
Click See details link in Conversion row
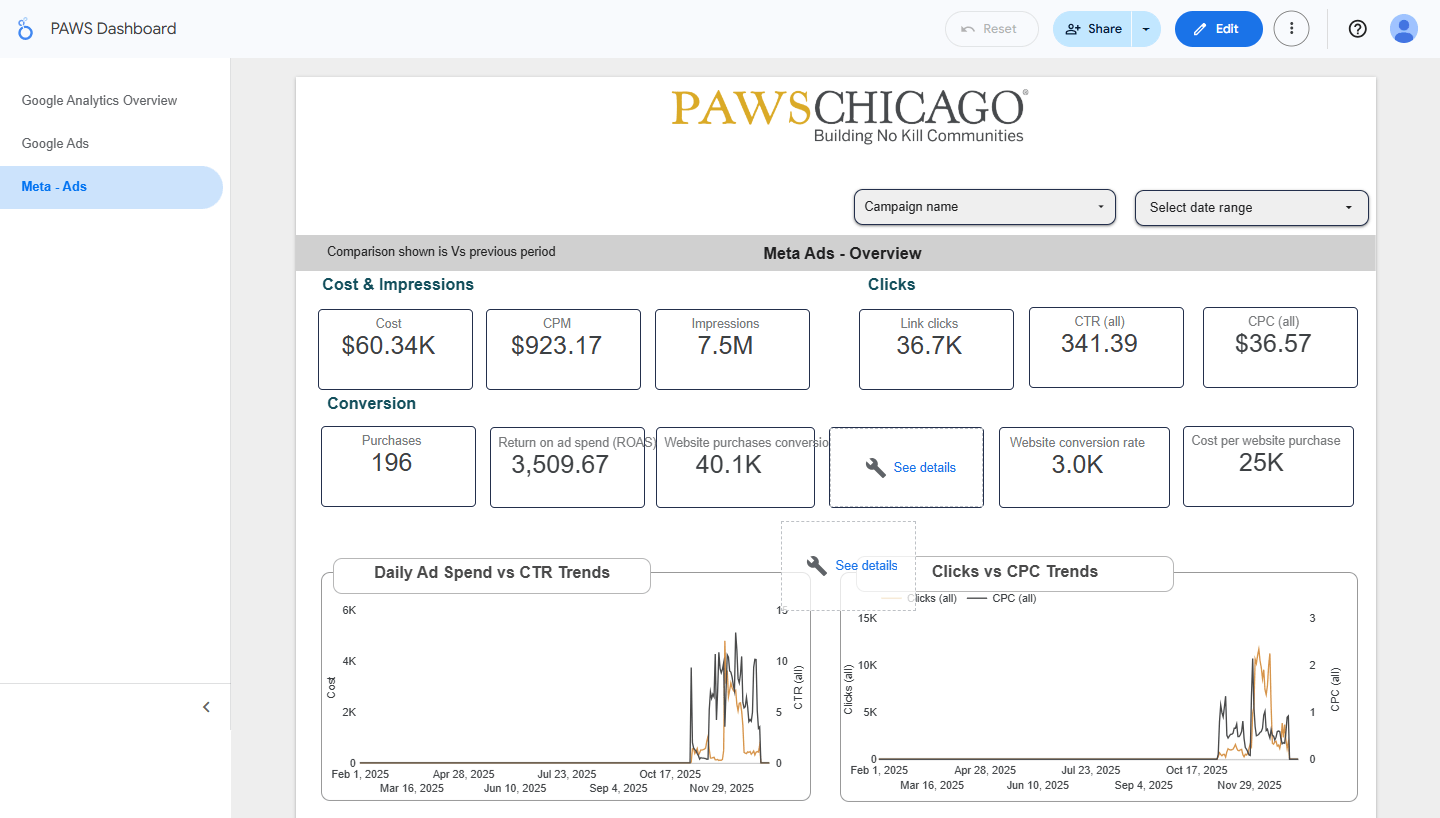pyautogui.click(x=925, y=468)
